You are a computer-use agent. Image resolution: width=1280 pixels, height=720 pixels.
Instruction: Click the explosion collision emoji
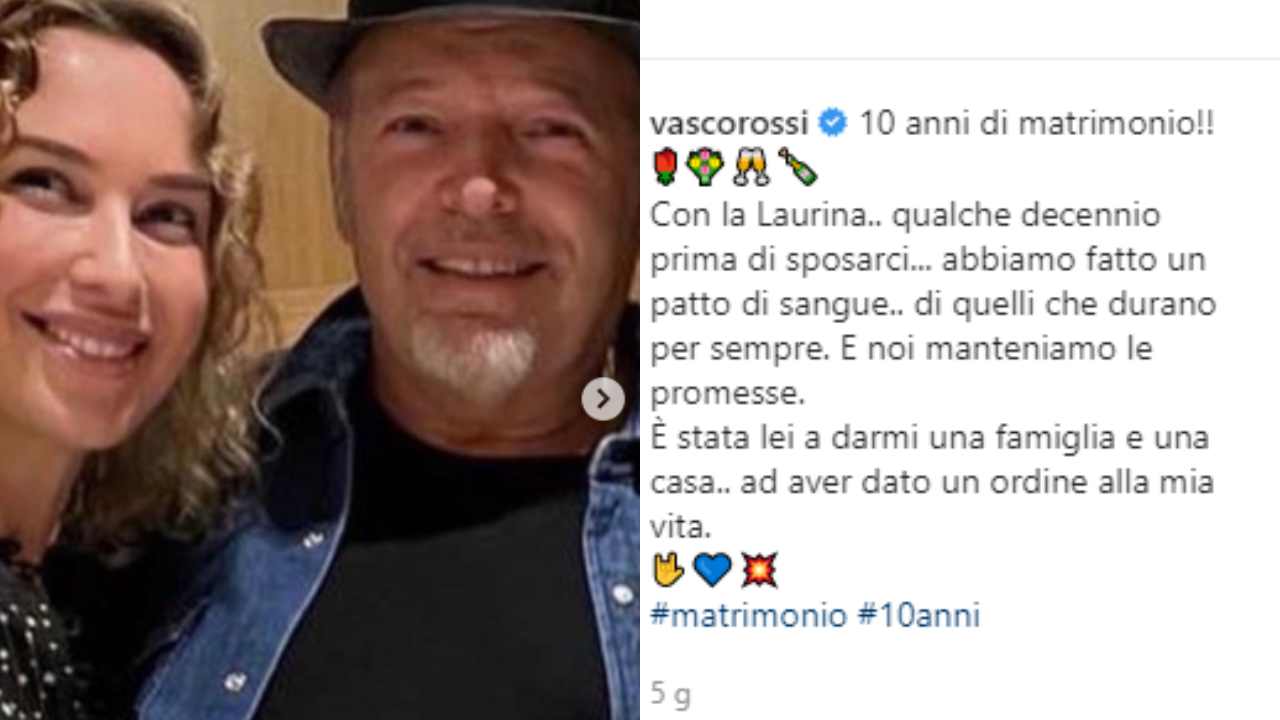759,570
